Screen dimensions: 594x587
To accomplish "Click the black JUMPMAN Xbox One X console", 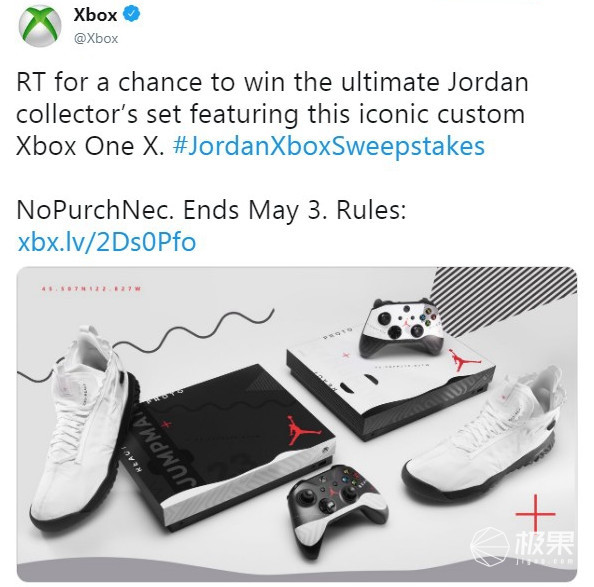I will [x=227, y=447].
